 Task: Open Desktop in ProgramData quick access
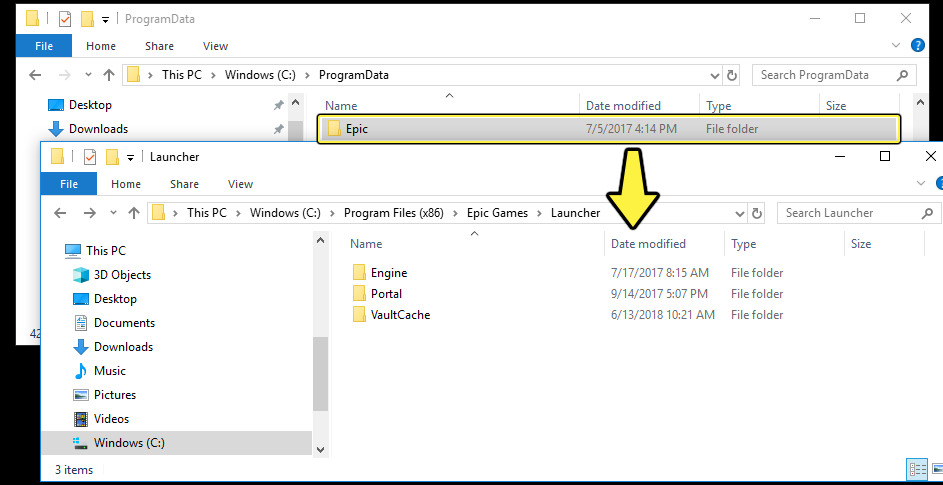click(x=80, y=105)
